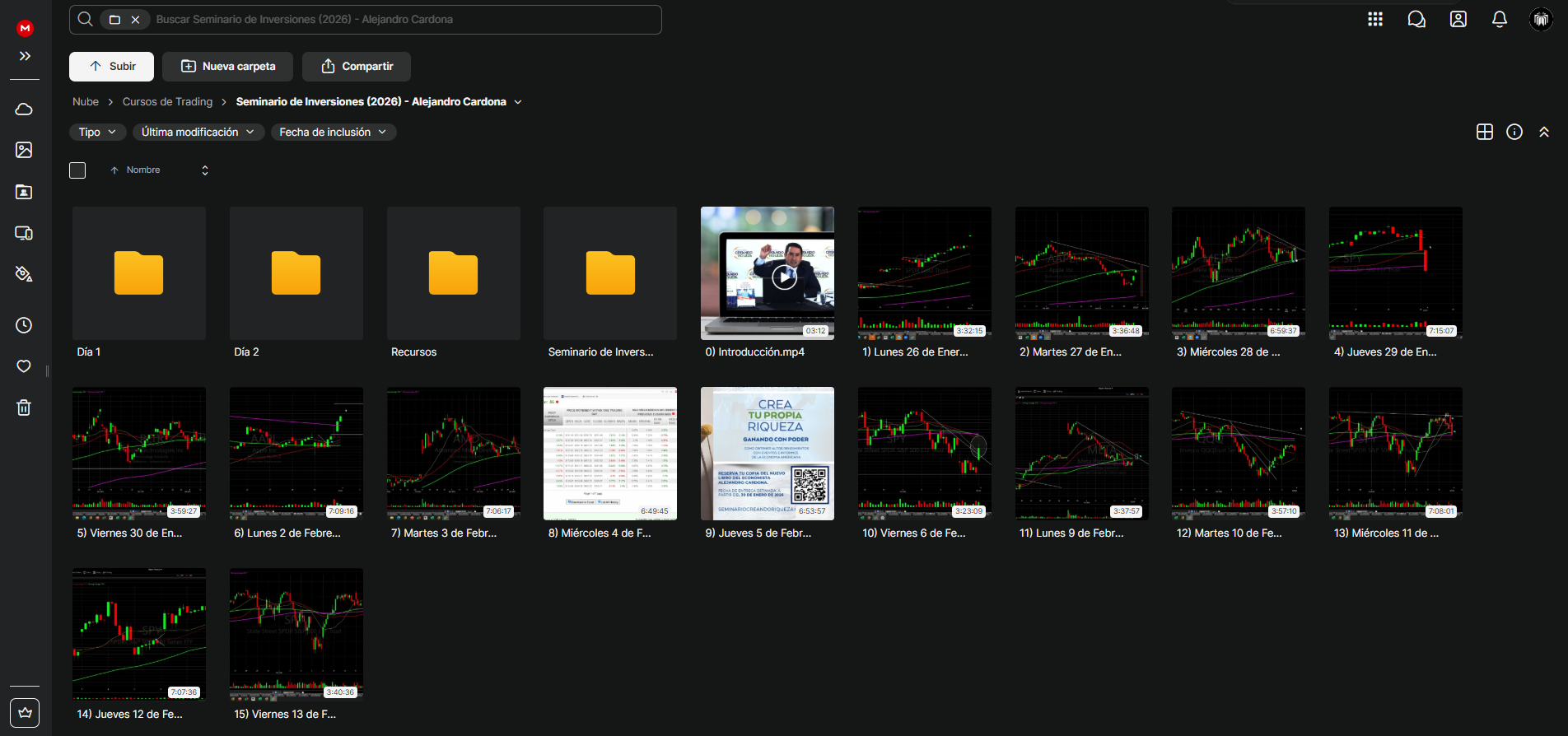Select 13) Miércoles 11 de ... video
Image resolution: width=1568 pixels, height=736 pixels.
pos(1396,454)
